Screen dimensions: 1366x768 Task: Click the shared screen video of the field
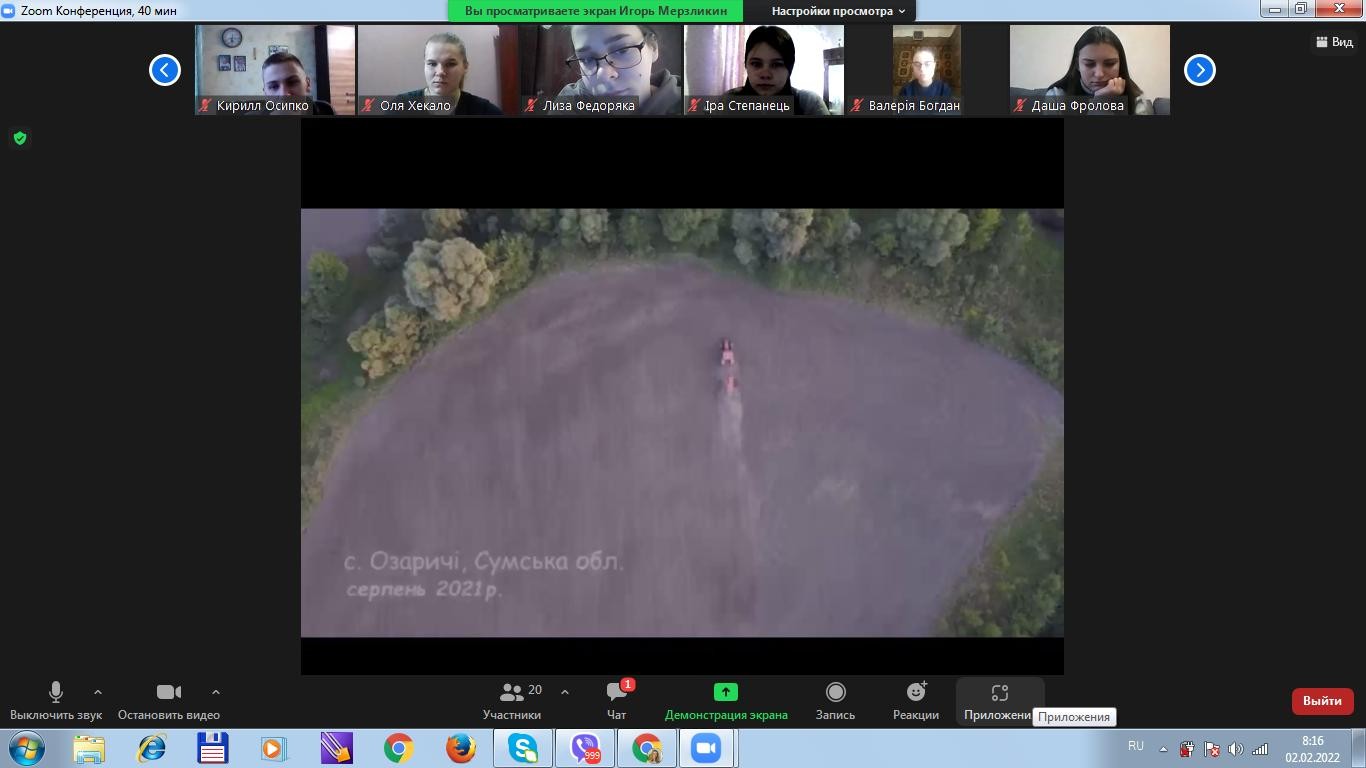(682, 422)
